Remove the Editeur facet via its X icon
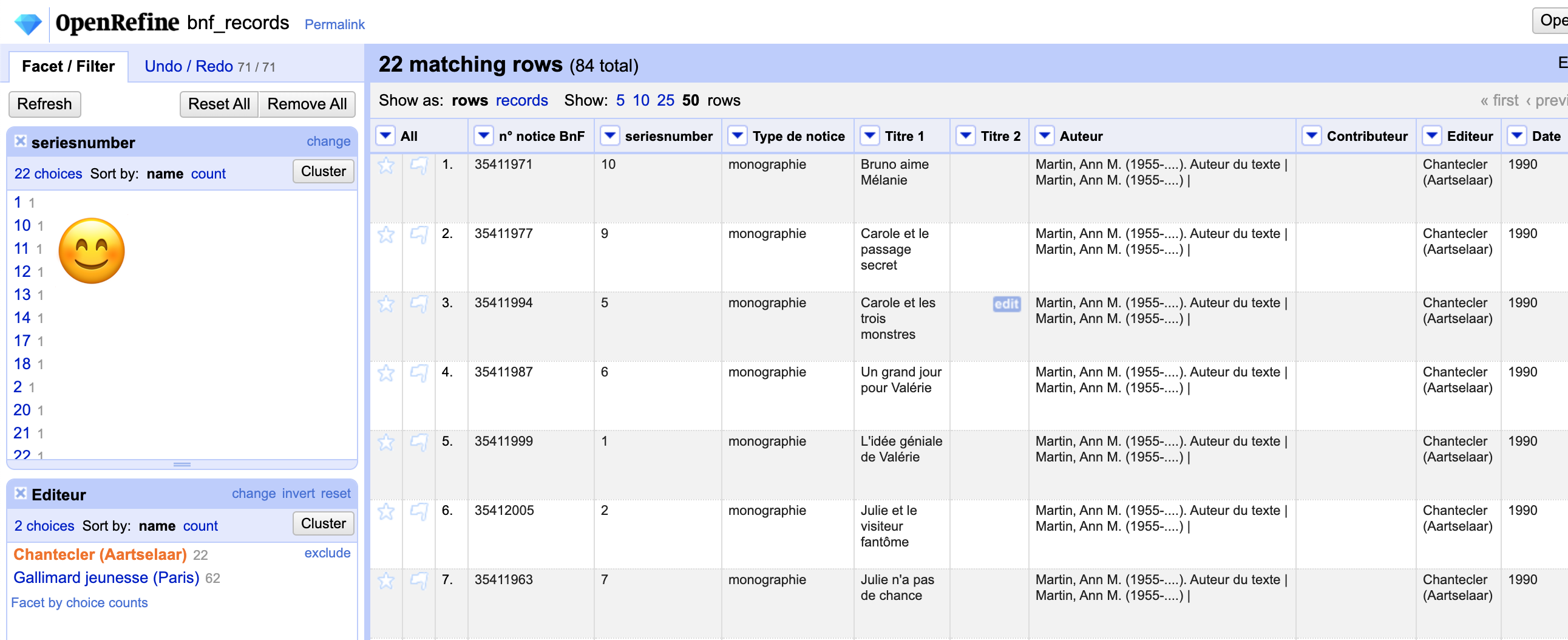The image size is (1568, 640). tap(20, 492)
